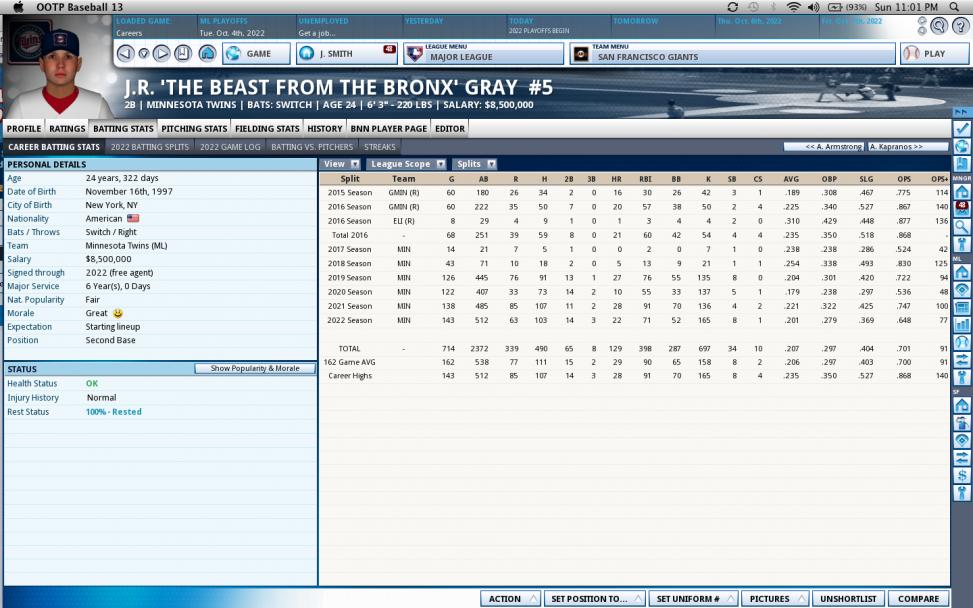The width and height of the screenshot is (973, 608).
Task: Sort table by AVG column header
Action: [x=791, y=179]
